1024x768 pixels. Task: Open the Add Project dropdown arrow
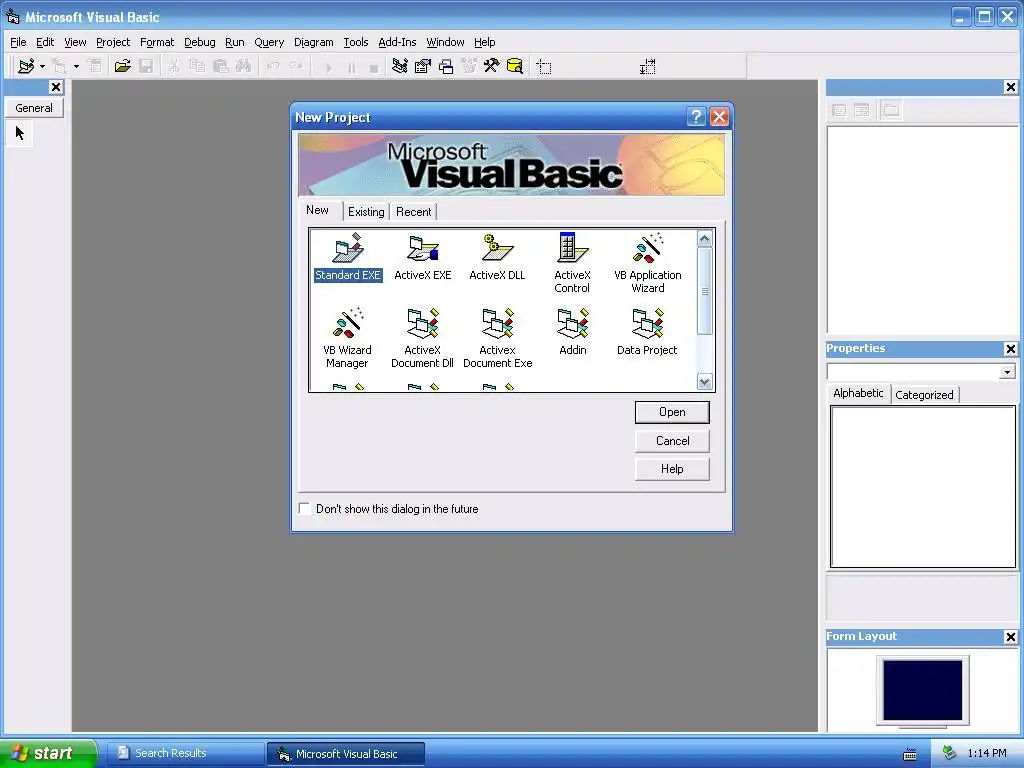click(42, 66)
